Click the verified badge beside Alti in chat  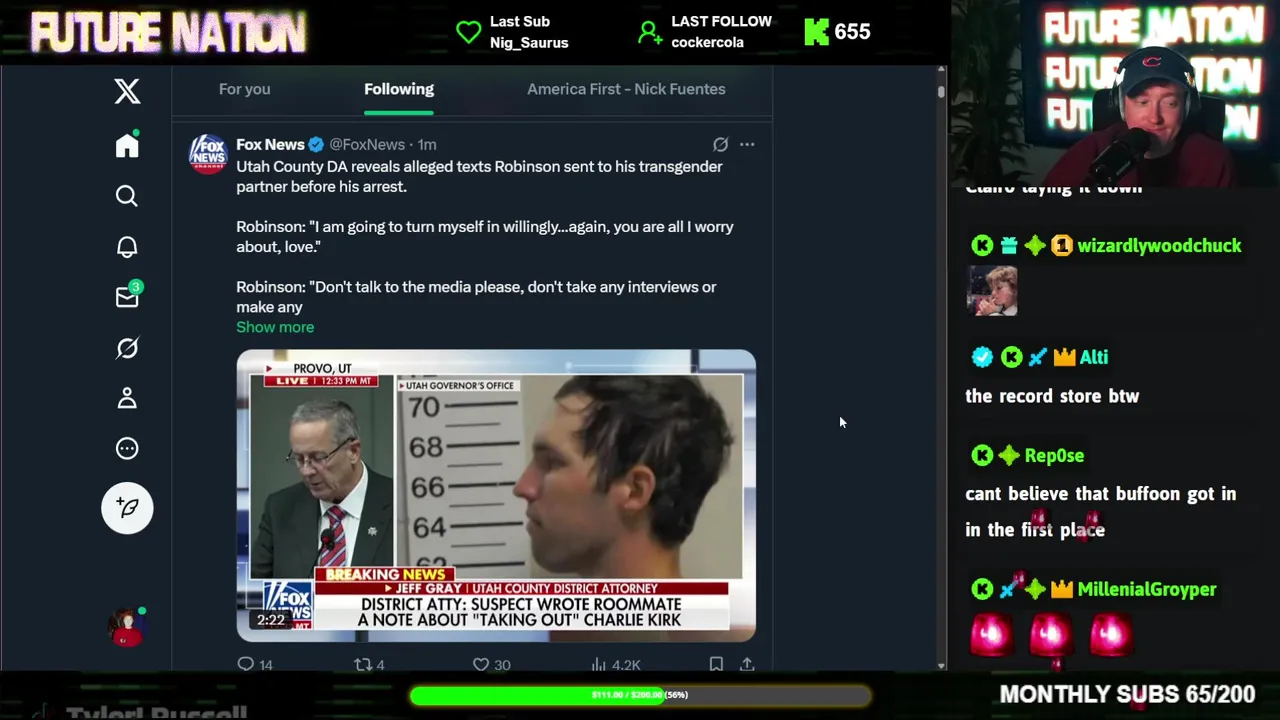[982, 357]
